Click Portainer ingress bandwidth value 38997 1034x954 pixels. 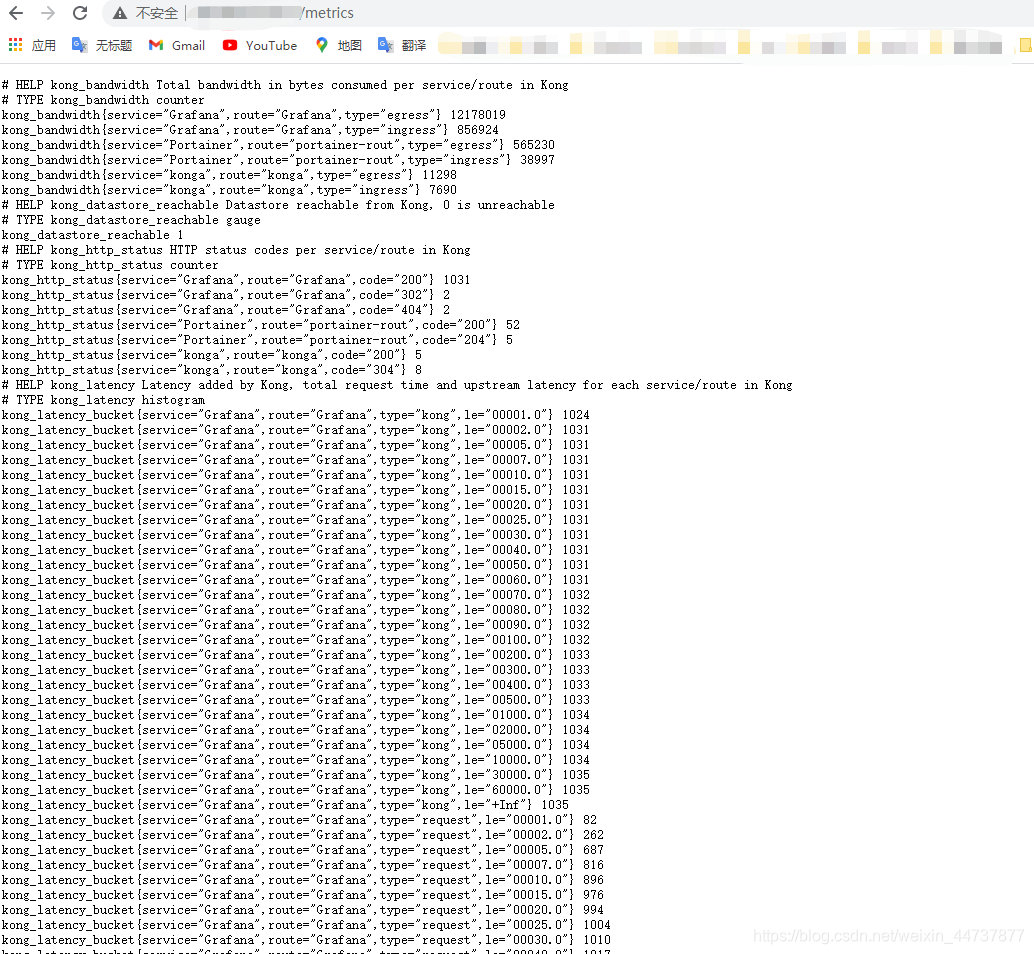(537, 160)
